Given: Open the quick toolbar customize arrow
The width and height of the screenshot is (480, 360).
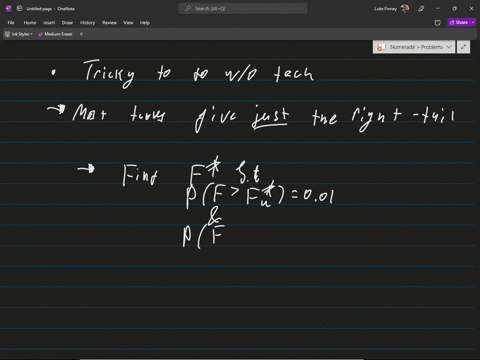Looking at the screenshot, I should pos(81,34).
